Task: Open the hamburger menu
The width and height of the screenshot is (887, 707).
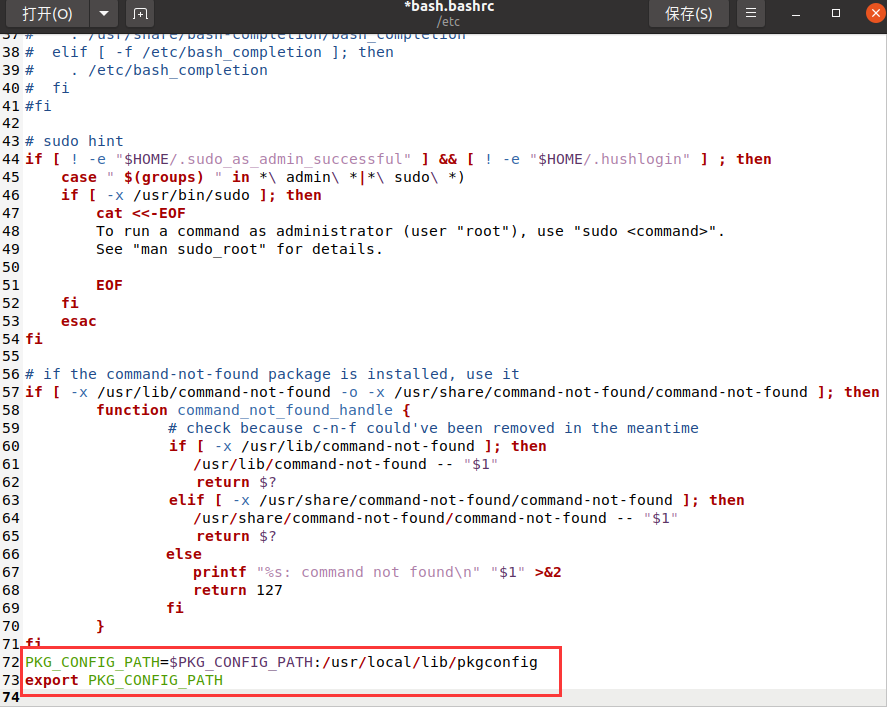Action: [x=751, y=14]
